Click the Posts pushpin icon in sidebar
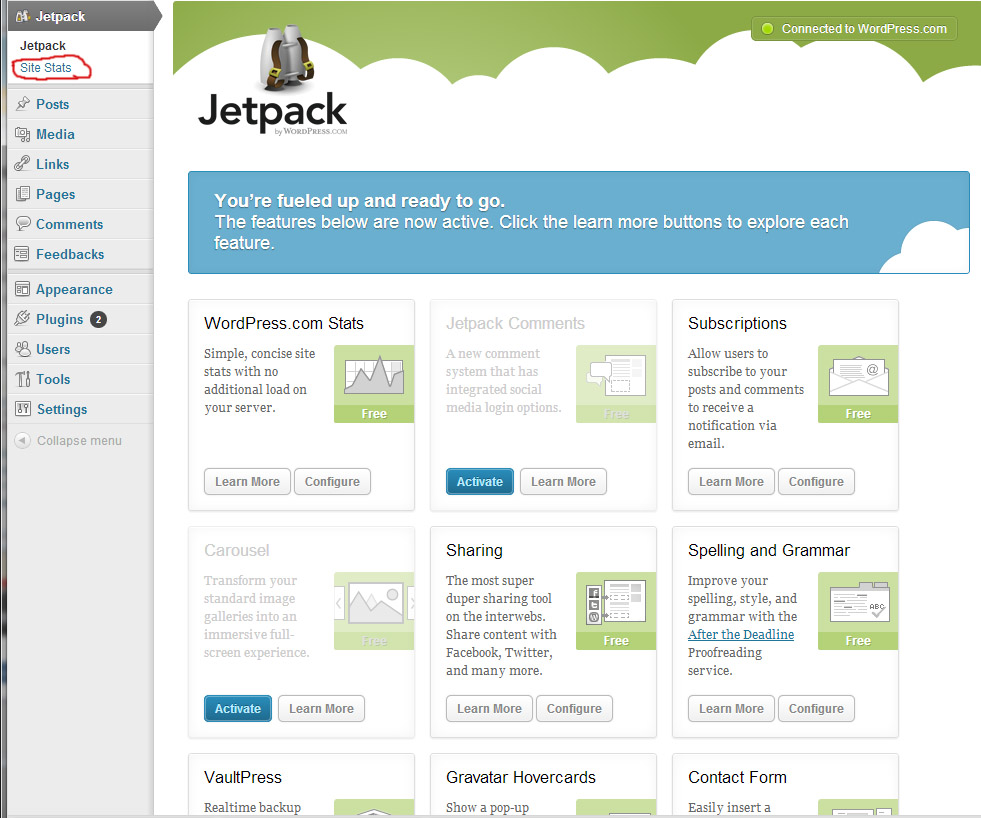The image size is (981, 818). click(x=22, y=104)
